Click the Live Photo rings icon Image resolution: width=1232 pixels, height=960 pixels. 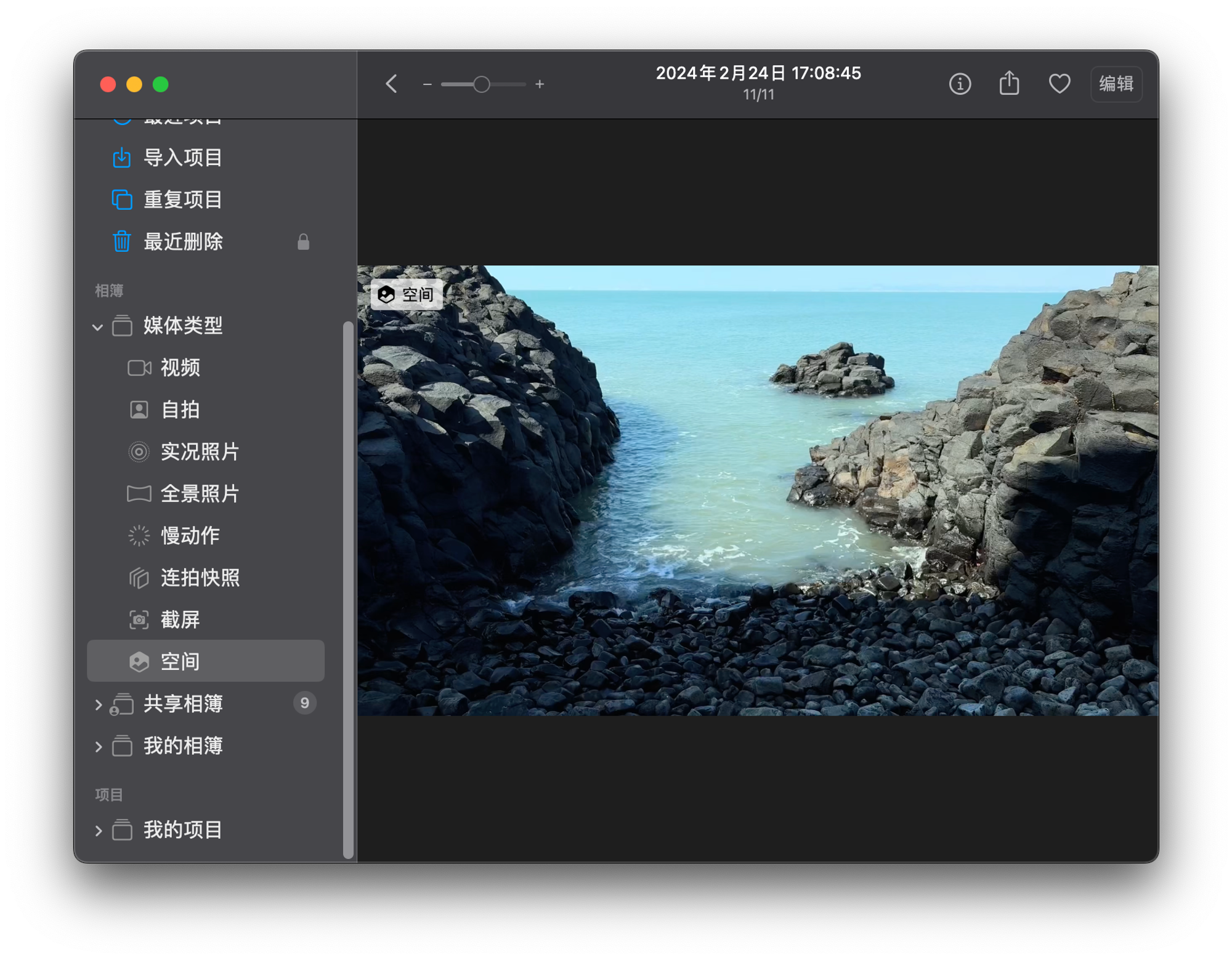tap(139, 452)
